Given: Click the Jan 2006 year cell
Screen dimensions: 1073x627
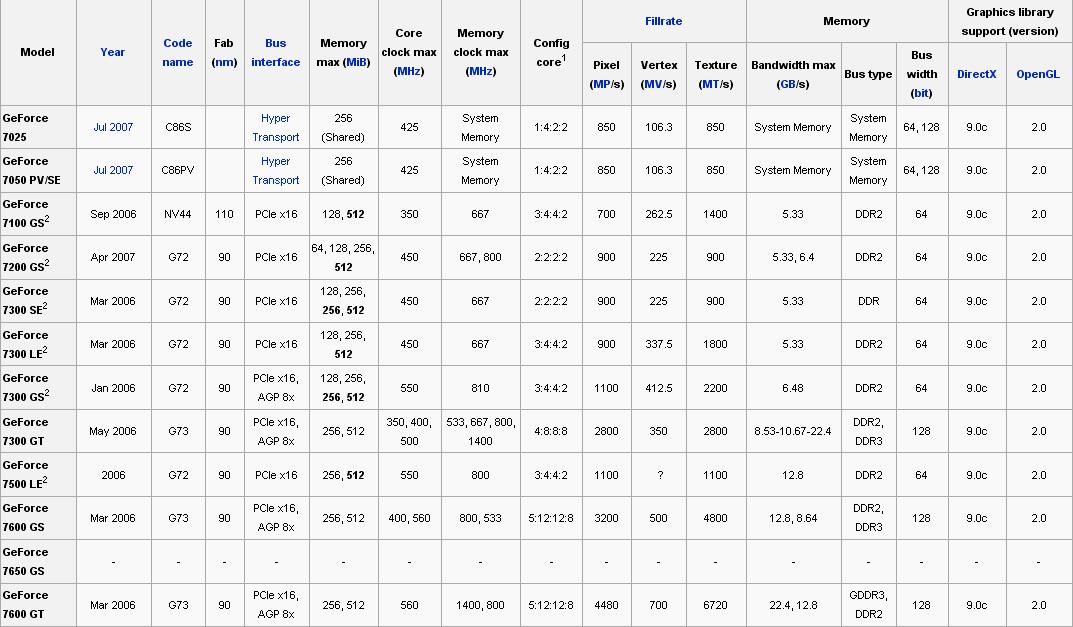Looking at the screenshot, I should (114, 388).
